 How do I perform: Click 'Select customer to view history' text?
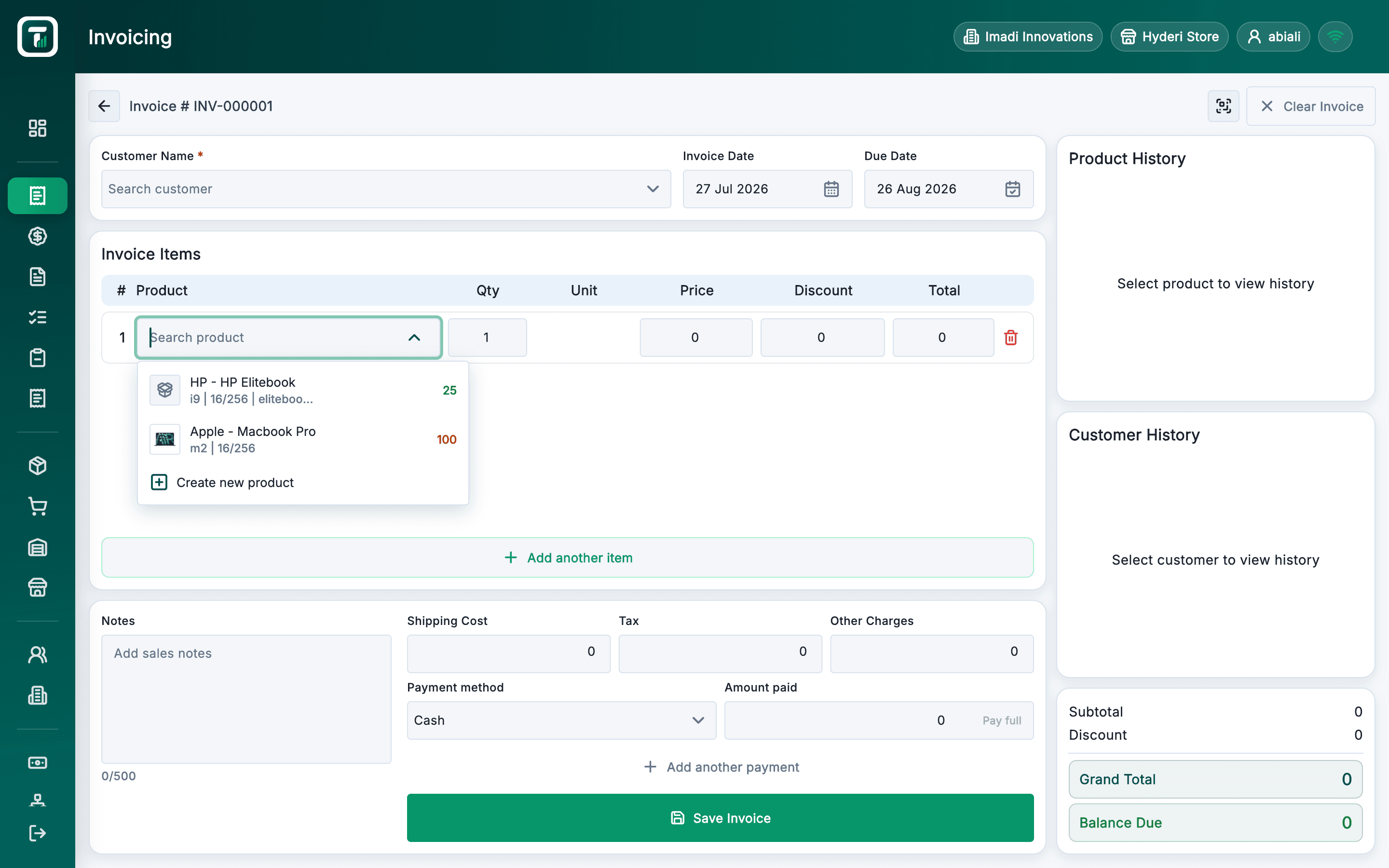1215,560
